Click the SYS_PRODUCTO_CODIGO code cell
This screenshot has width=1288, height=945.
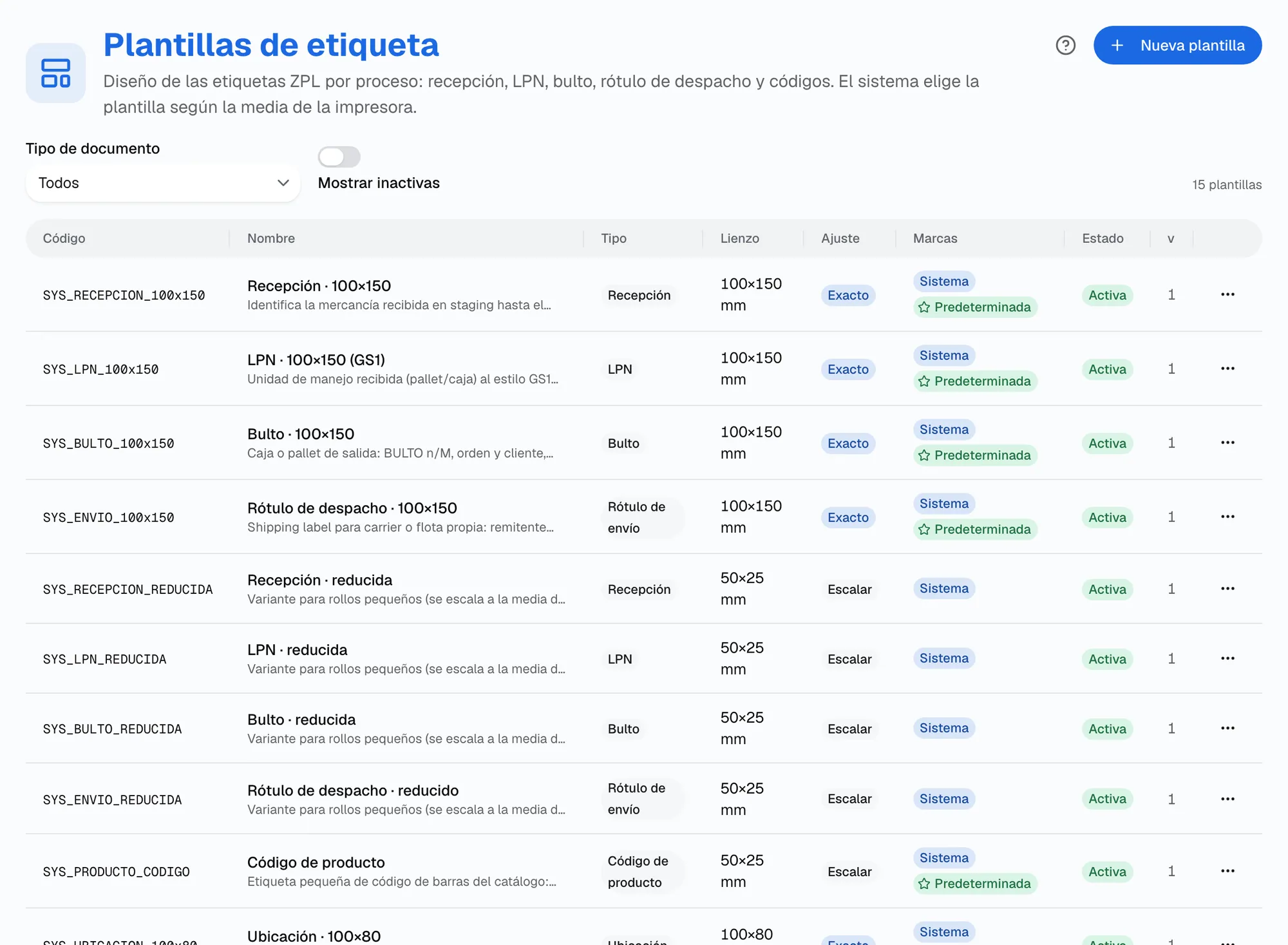pos(117,872)
